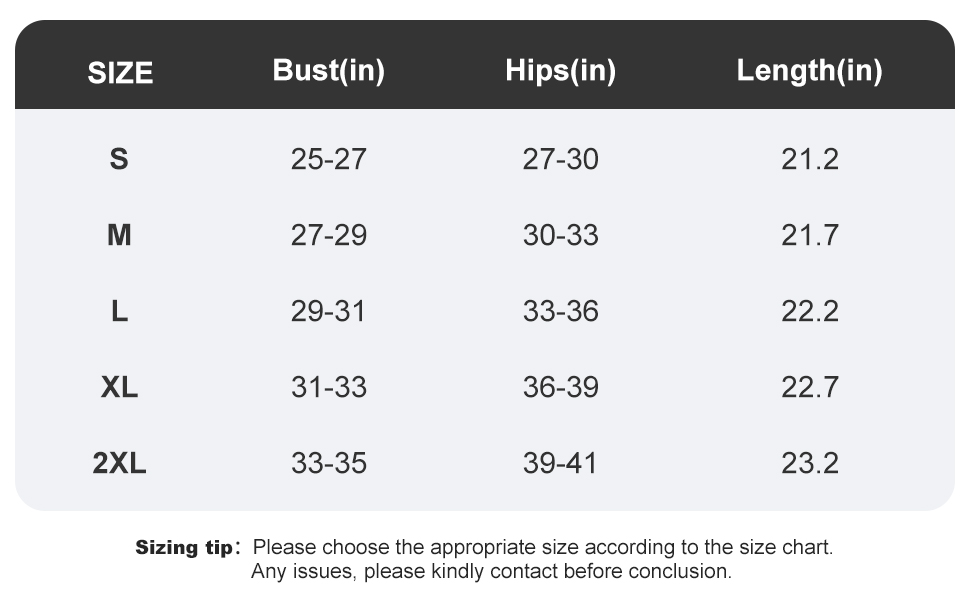Click the SIZE column header
Viewport: 970px width, 600px height.
[x=120, y=73]
